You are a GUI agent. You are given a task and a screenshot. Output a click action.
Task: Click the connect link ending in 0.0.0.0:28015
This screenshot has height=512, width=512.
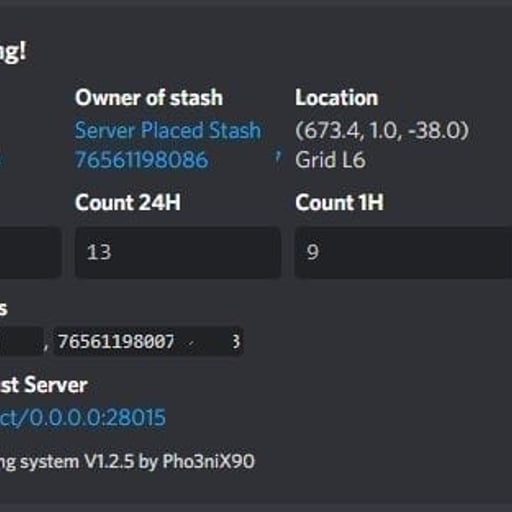(83, 417)
